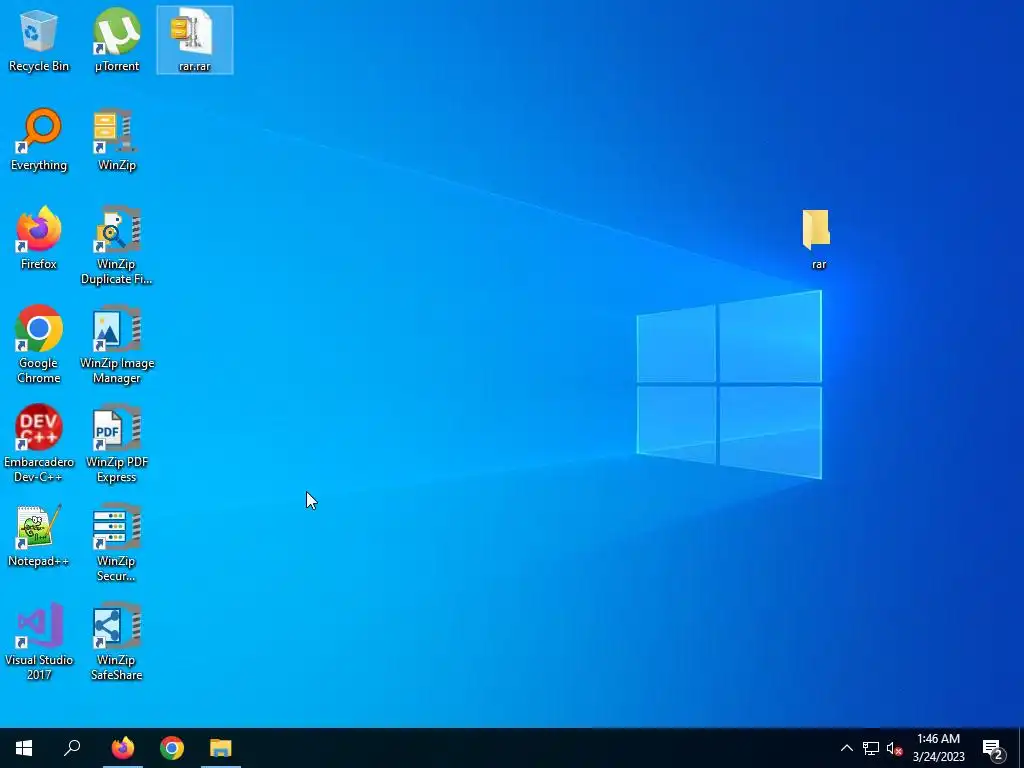
Task: Launch Chrome from the taskbar
Action: pos(172,748)
